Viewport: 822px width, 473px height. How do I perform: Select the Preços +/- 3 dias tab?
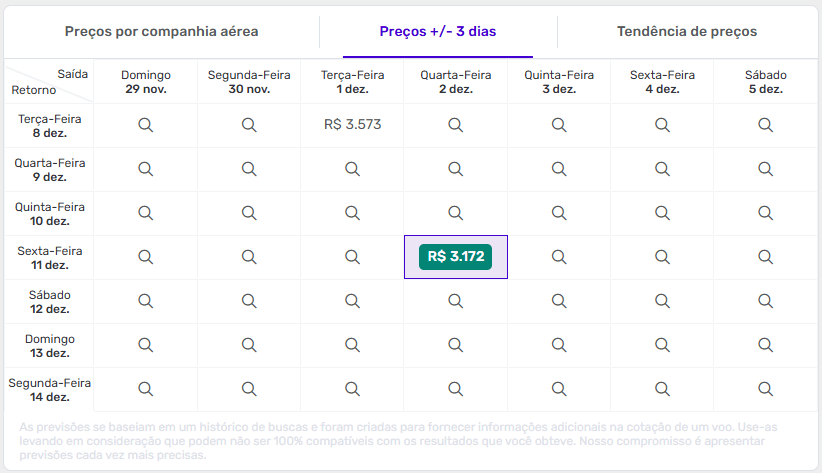click(437, 32)
